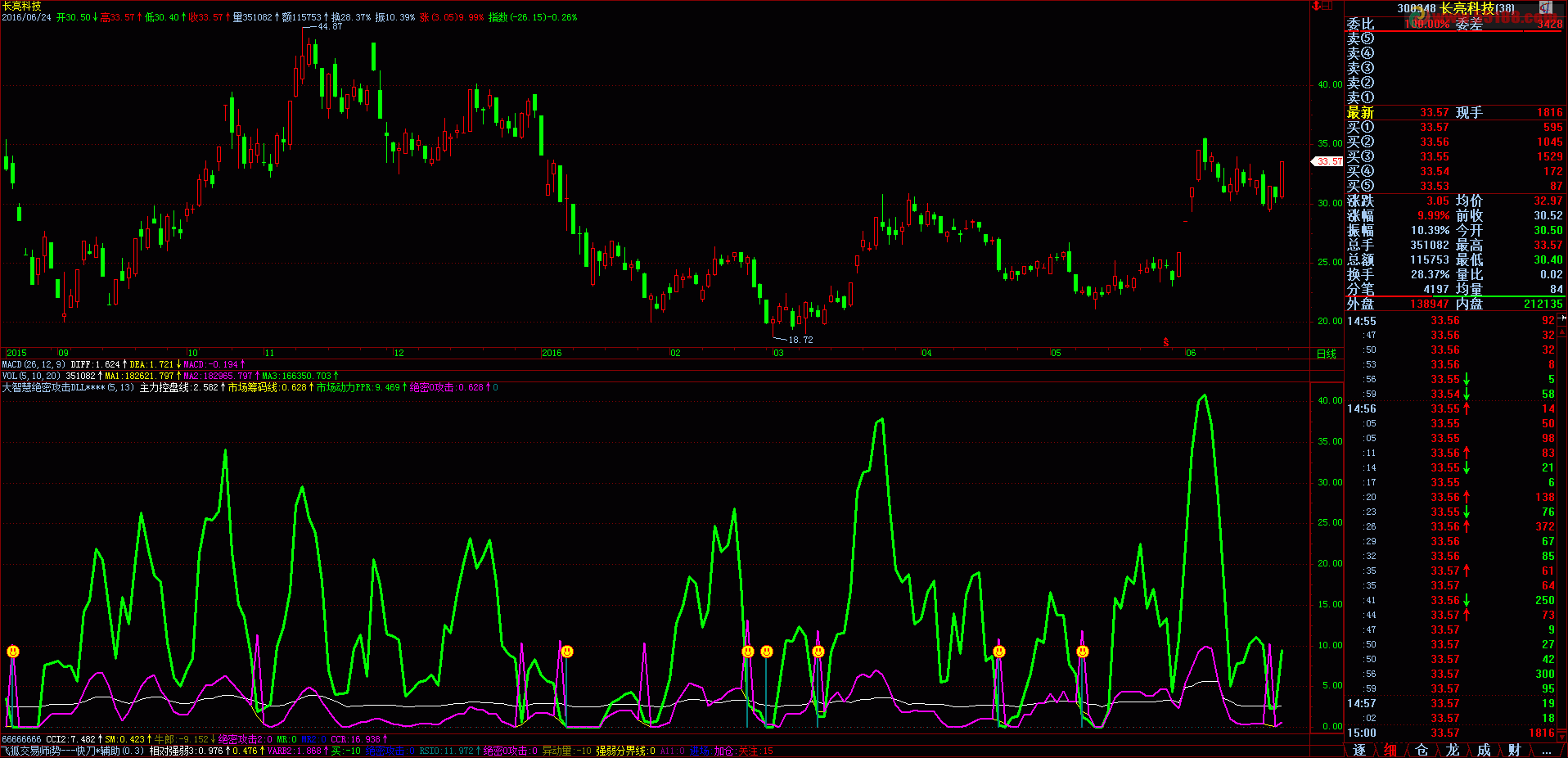Open the stock info icon beside 长亮科技(38)
This screenshot has width=1568, height=758.
[1546, 7]
